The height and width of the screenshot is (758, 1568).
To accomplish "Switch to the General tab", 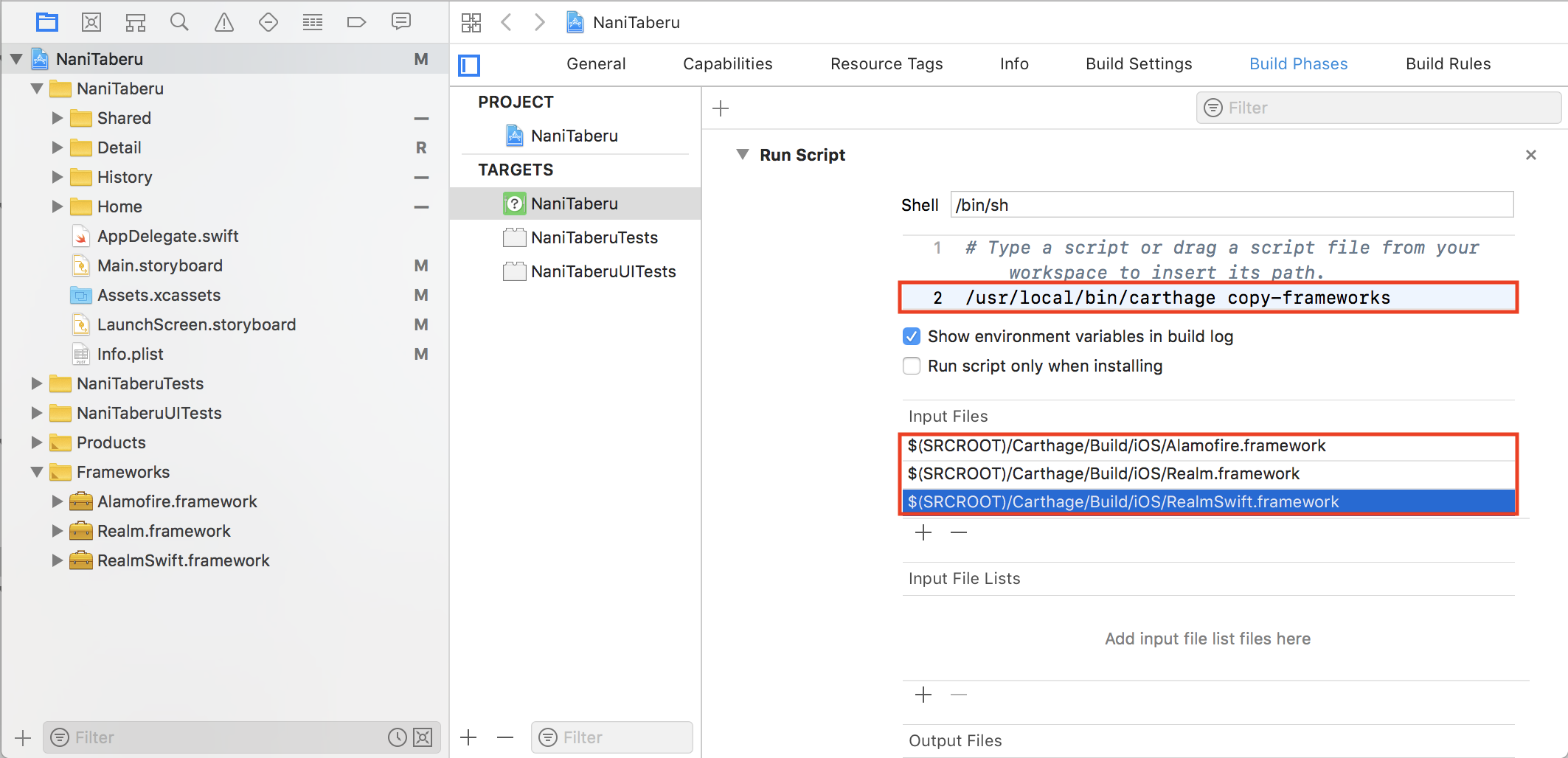I will click(x=596, y=64).
